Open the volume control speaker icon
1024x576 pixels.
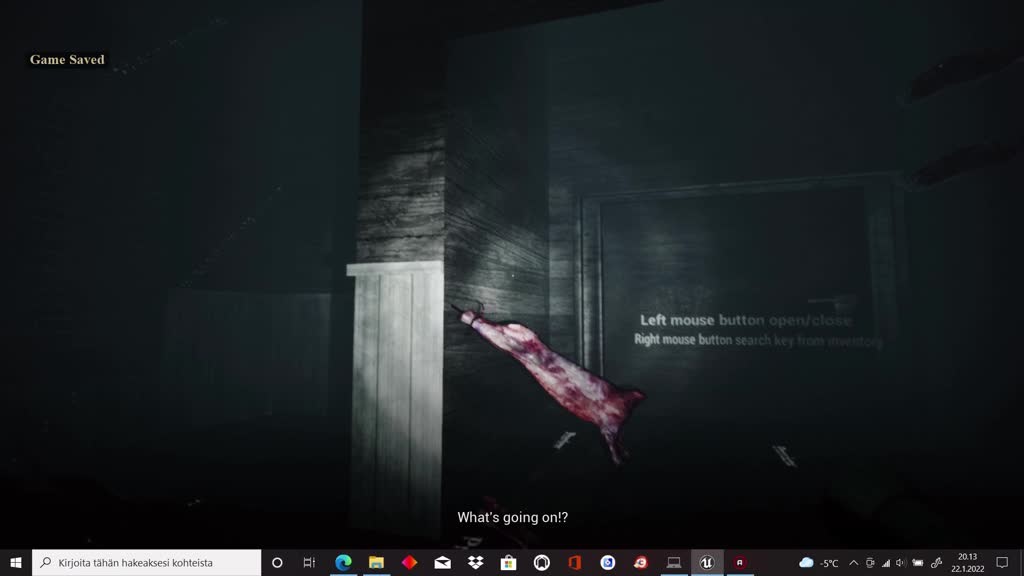point(901,563)
